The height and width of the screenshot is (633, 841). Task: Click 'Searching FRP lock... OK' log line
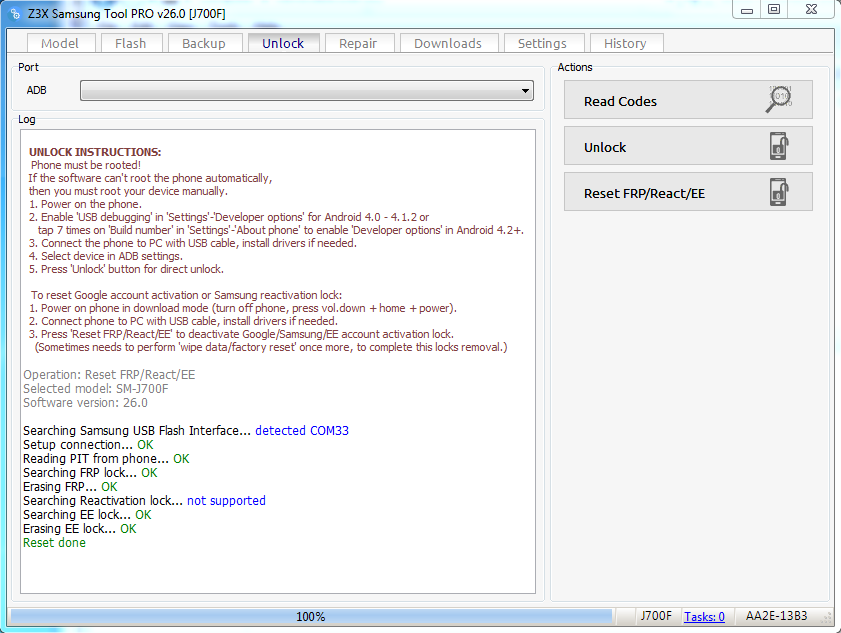pyautogui.click(x=90, y=473)
